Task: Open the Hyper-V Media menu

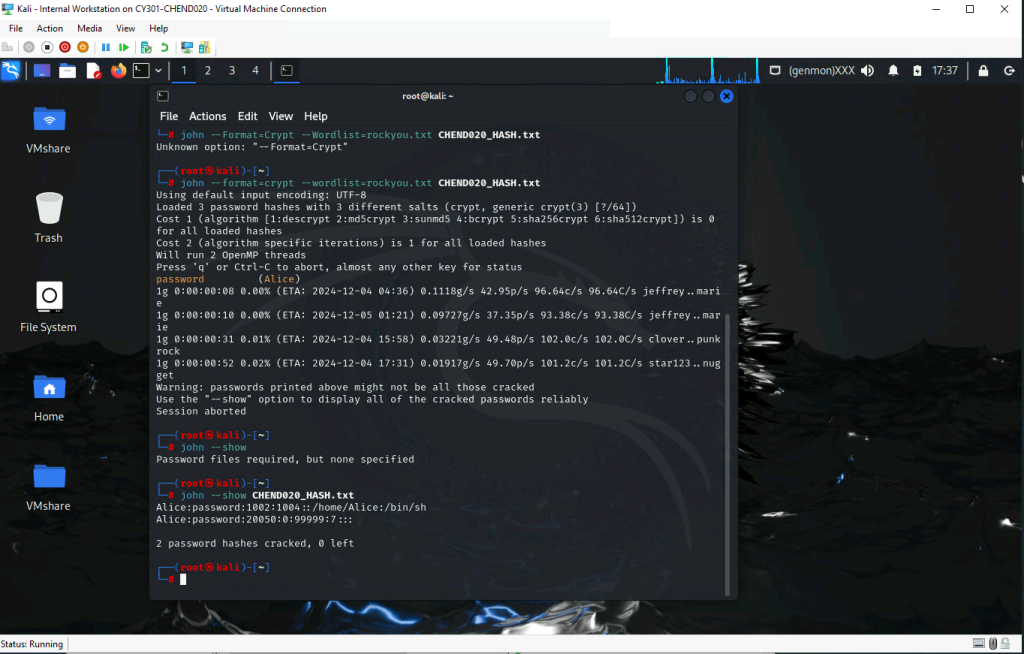Action: pyautogui.click(x=89, y=29)
